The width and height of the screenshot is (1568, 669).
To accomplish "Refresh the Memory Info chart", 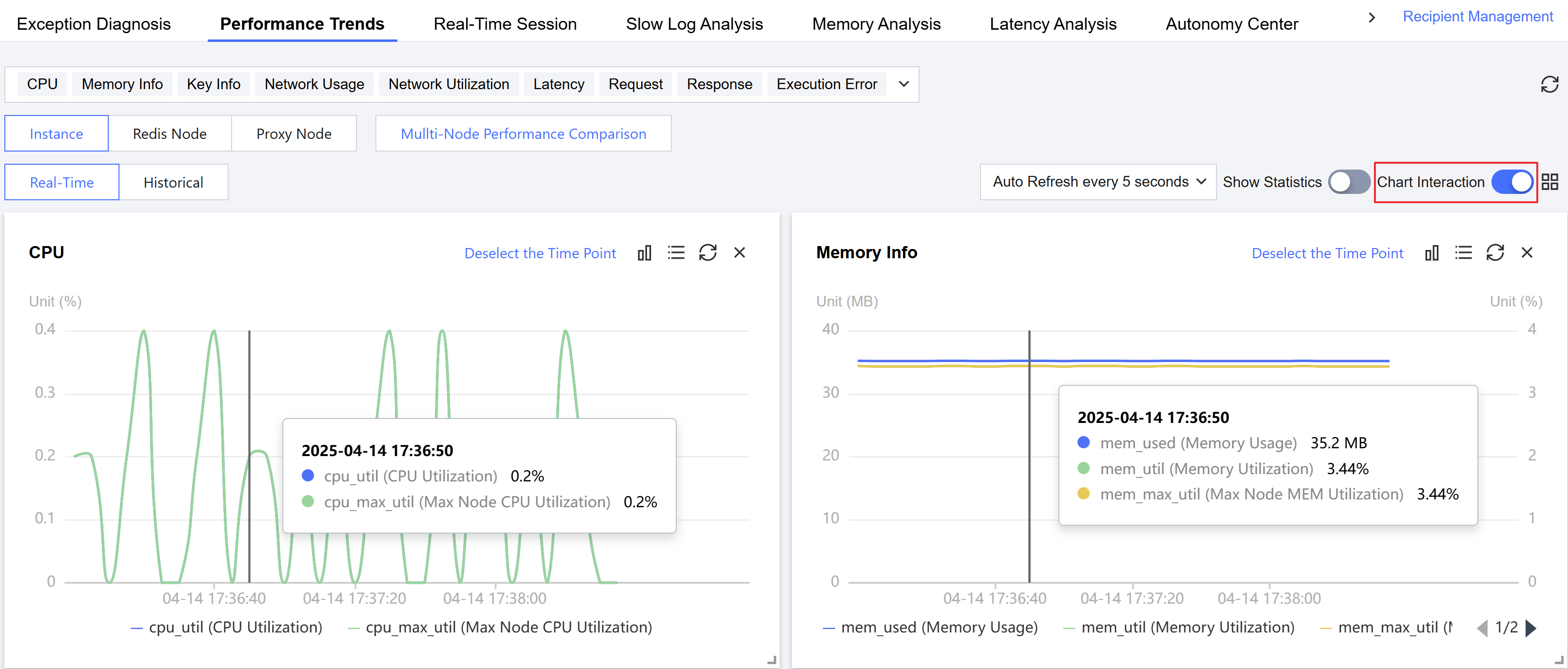I will click(x=1495, y=253).
